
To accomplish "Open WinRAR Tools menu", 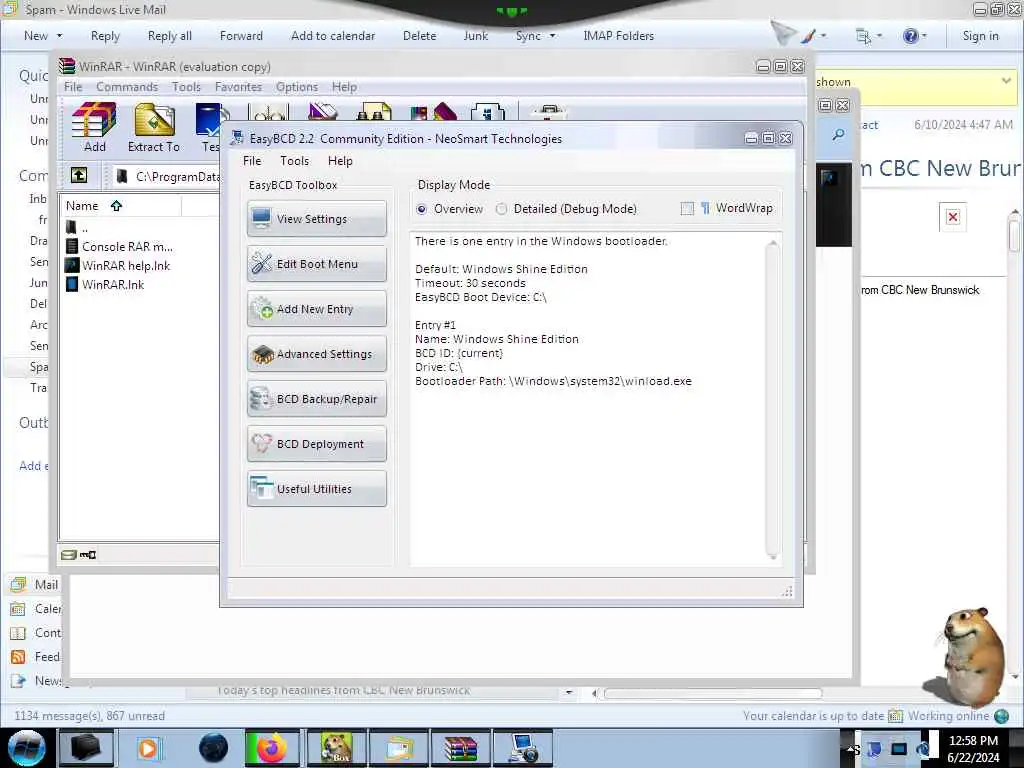I will 186,87.
